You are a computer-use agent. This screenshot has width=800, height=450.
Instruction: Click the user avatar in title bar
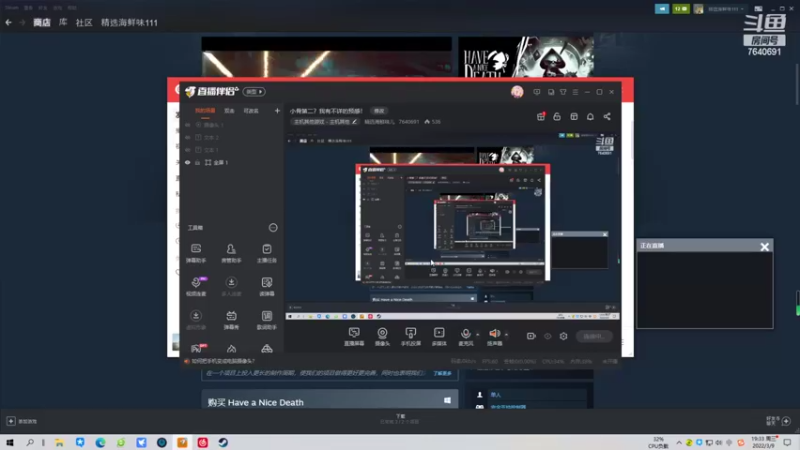(517, 92)
